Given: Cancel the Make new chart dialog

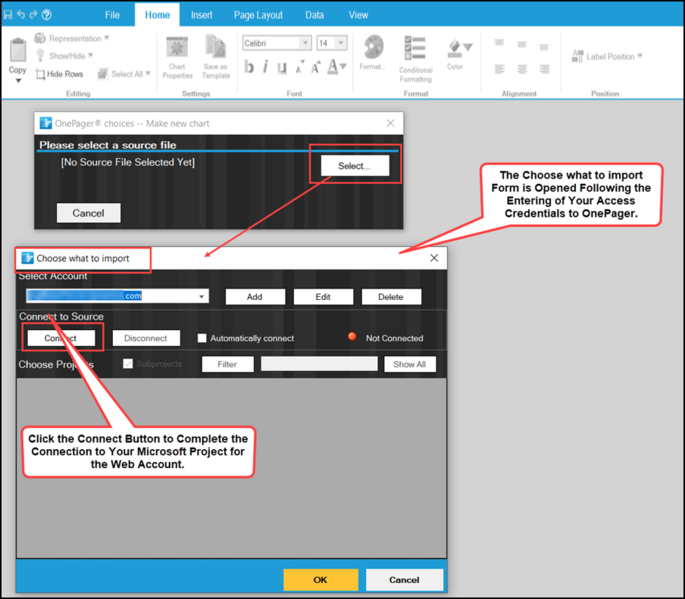Looking at the screenshot, I should (88, 213).
